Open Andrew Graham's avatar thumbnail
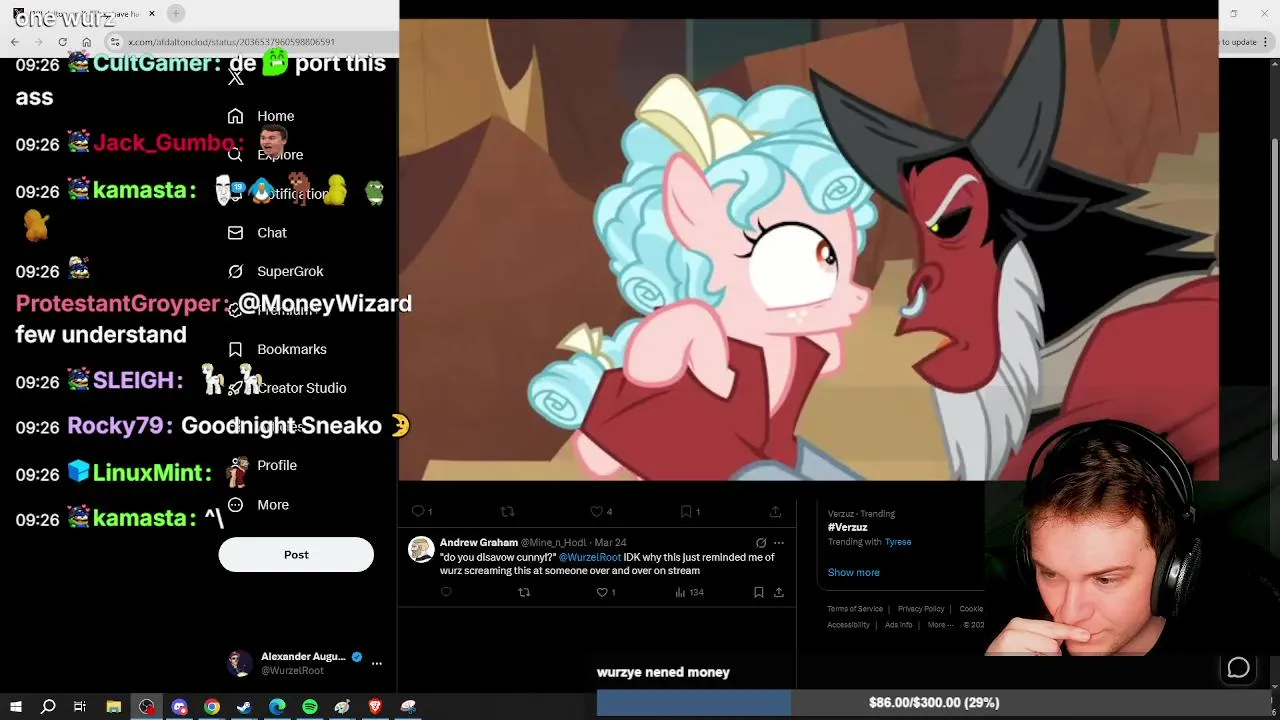Viewport: 1280px width, 720px height. pyautogui.click(x=422, y=549)
